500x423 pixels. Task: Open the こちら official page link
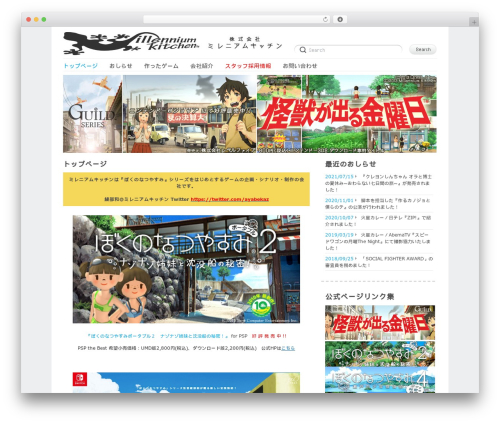pyautogui.click(x=288, y=348)
